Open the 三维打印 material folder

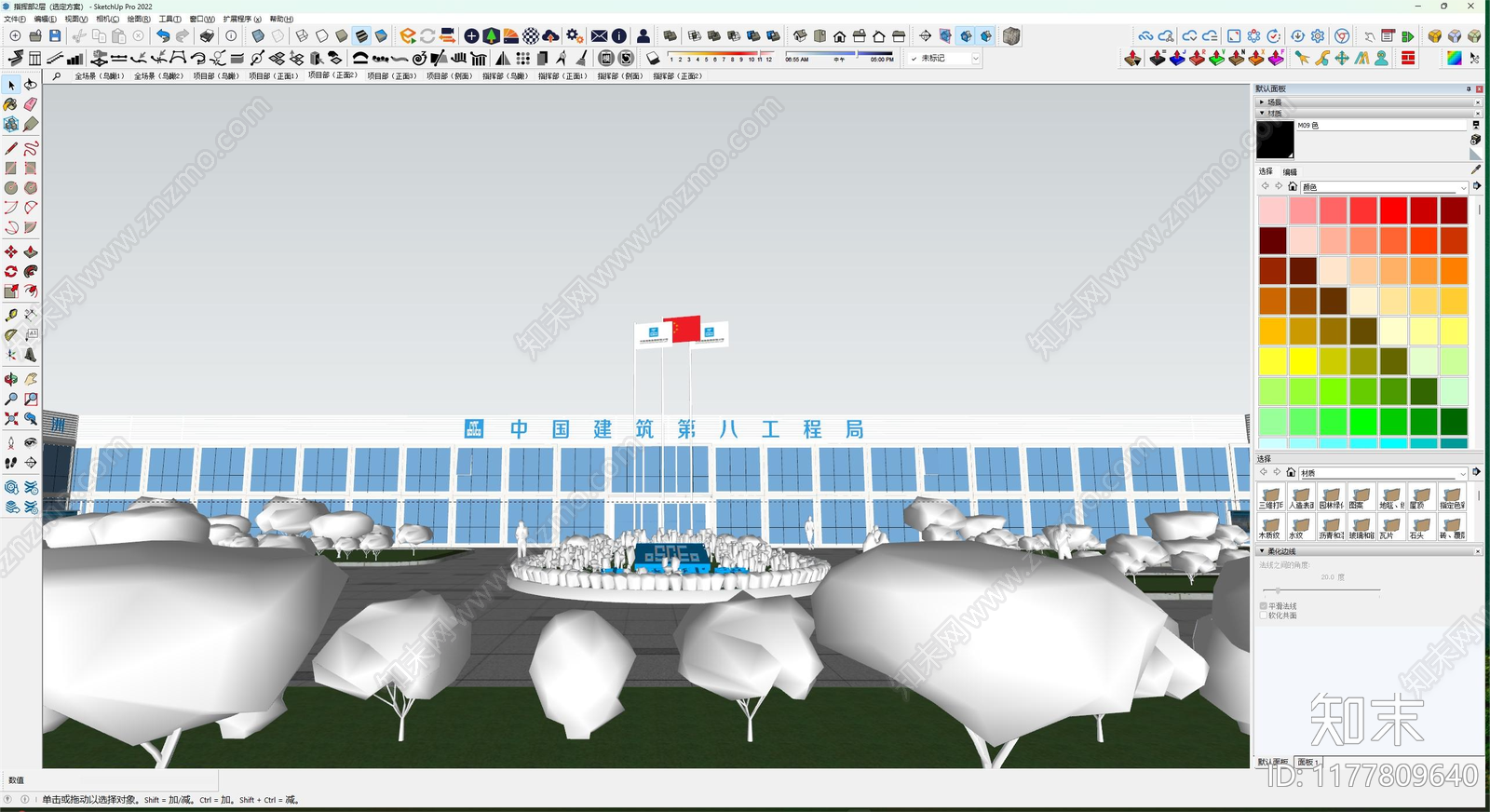[1271, 498]
